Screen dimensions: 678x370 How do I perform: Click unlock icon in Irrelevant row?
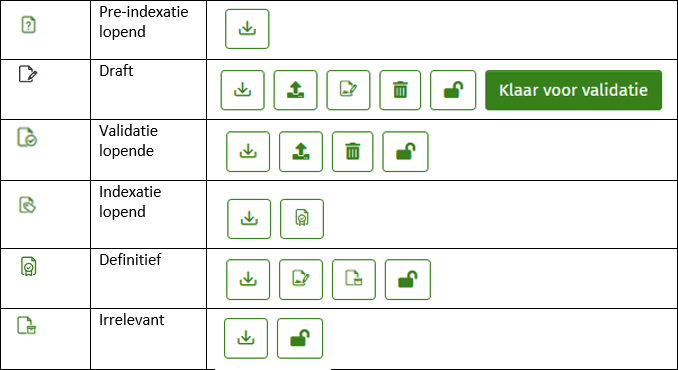pyautogui.click(x=300, y=338)
